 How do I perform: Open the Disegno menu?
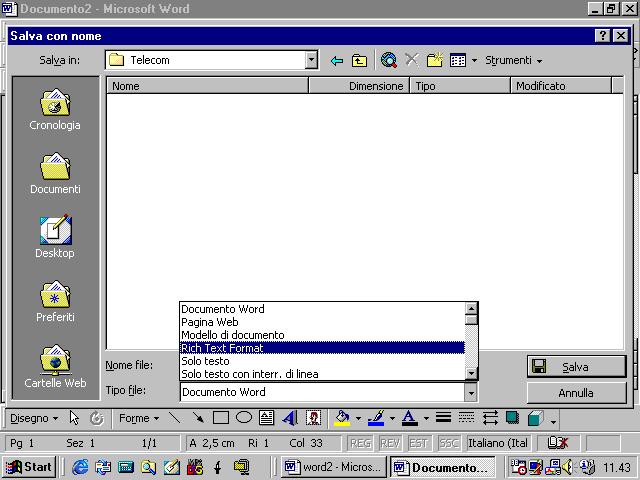[x=34, y=418]
